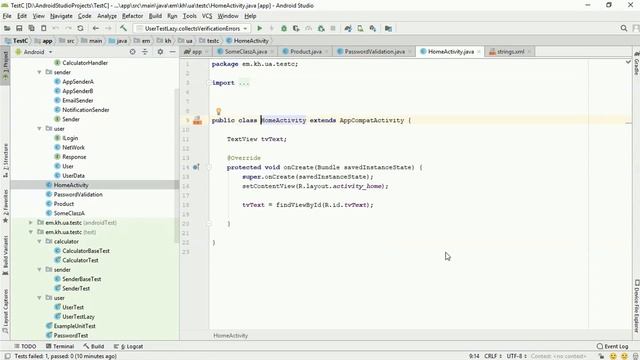
Task: Click the Search Everywhere magnifier icon
Action: [624, 29]
